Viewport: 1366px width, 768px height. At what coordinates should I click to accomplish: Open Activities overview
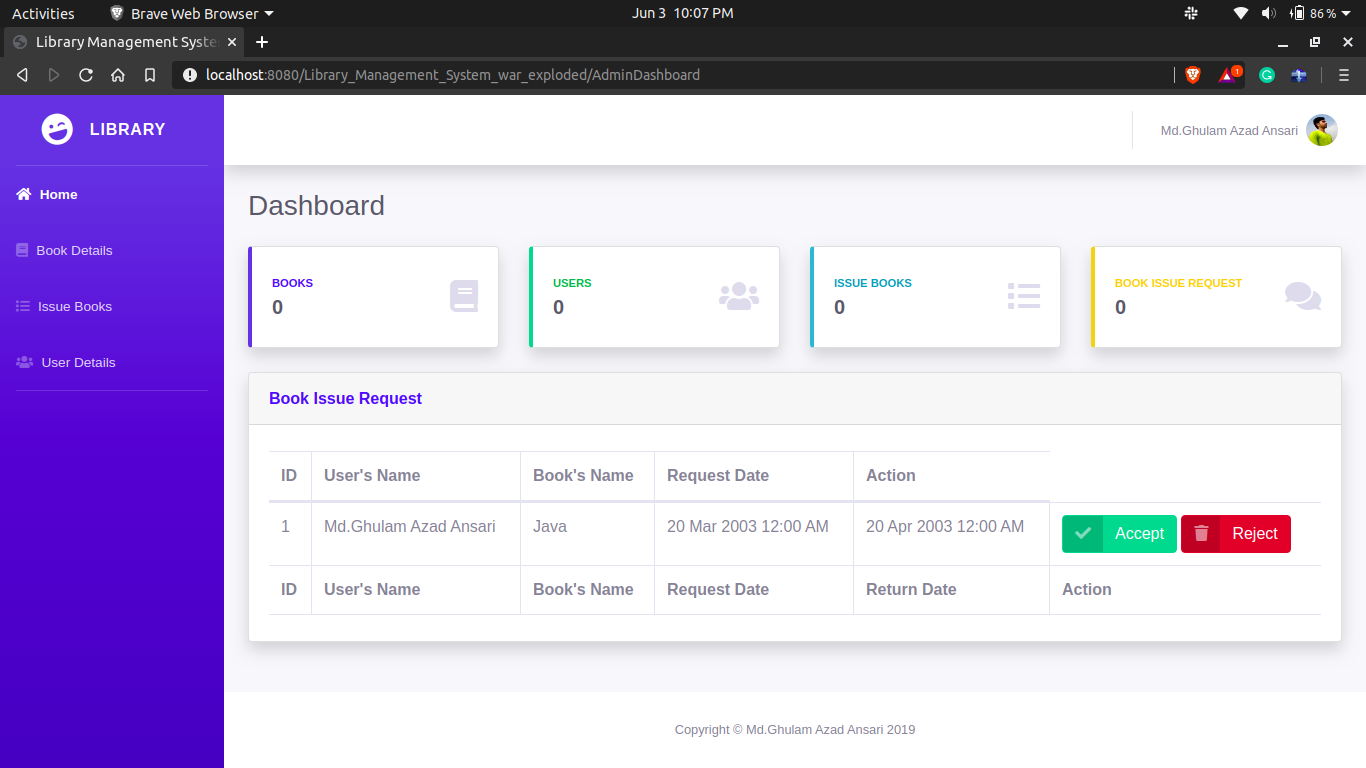click(43, 13)
